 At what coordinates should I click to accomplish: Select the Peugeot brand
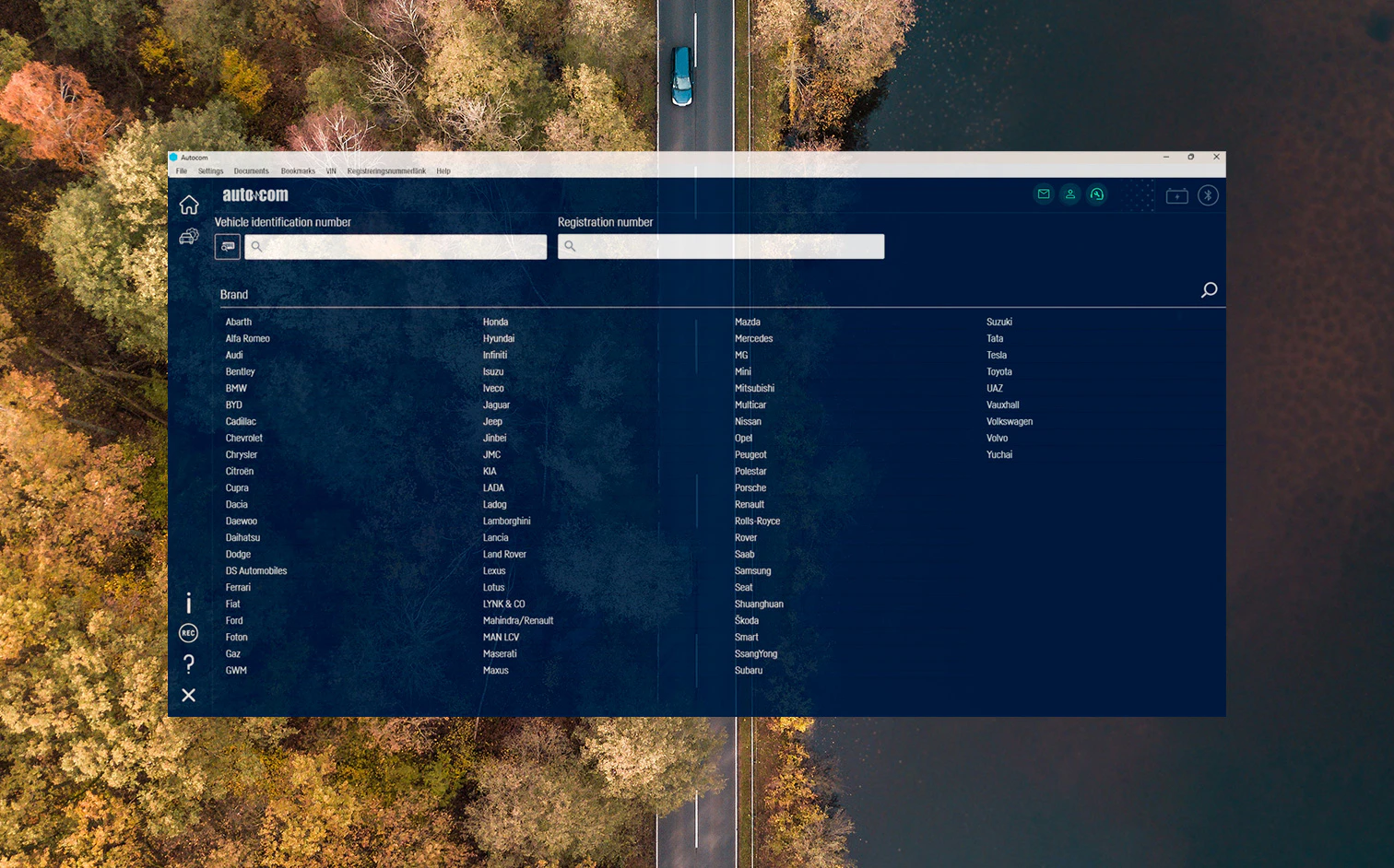point(750,455)
